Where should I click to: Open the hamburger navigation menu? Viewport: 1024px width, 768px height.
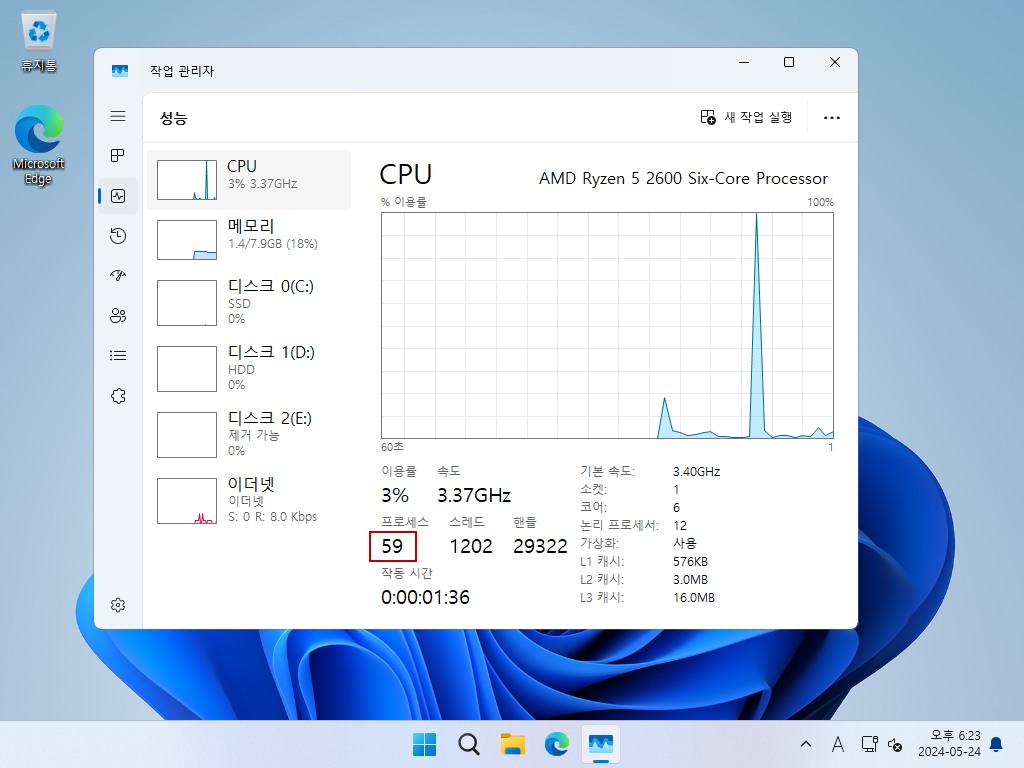(x=118, y=116)
